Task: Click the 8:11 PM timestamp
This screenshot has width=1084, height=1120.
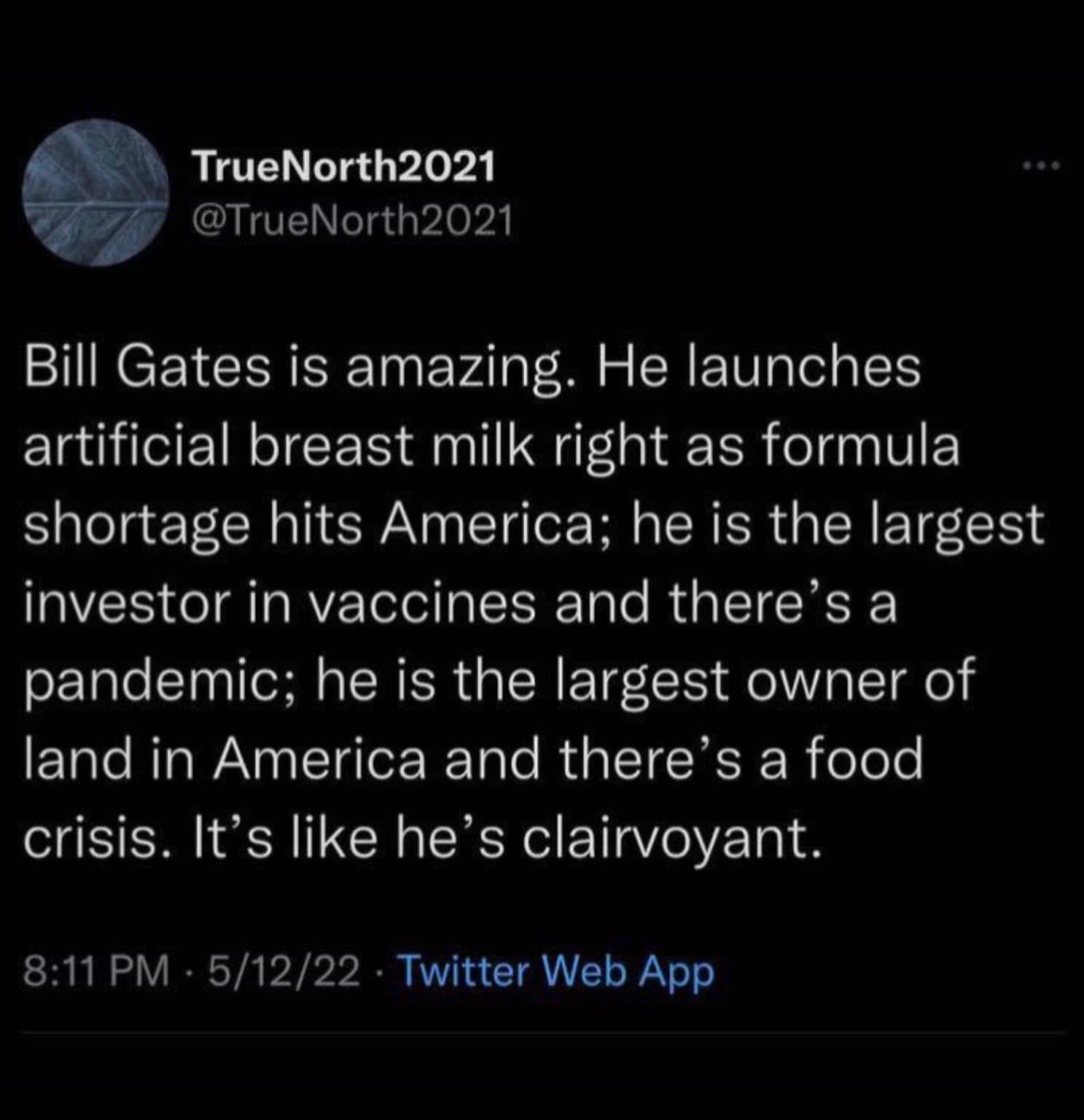Action: 95,972
